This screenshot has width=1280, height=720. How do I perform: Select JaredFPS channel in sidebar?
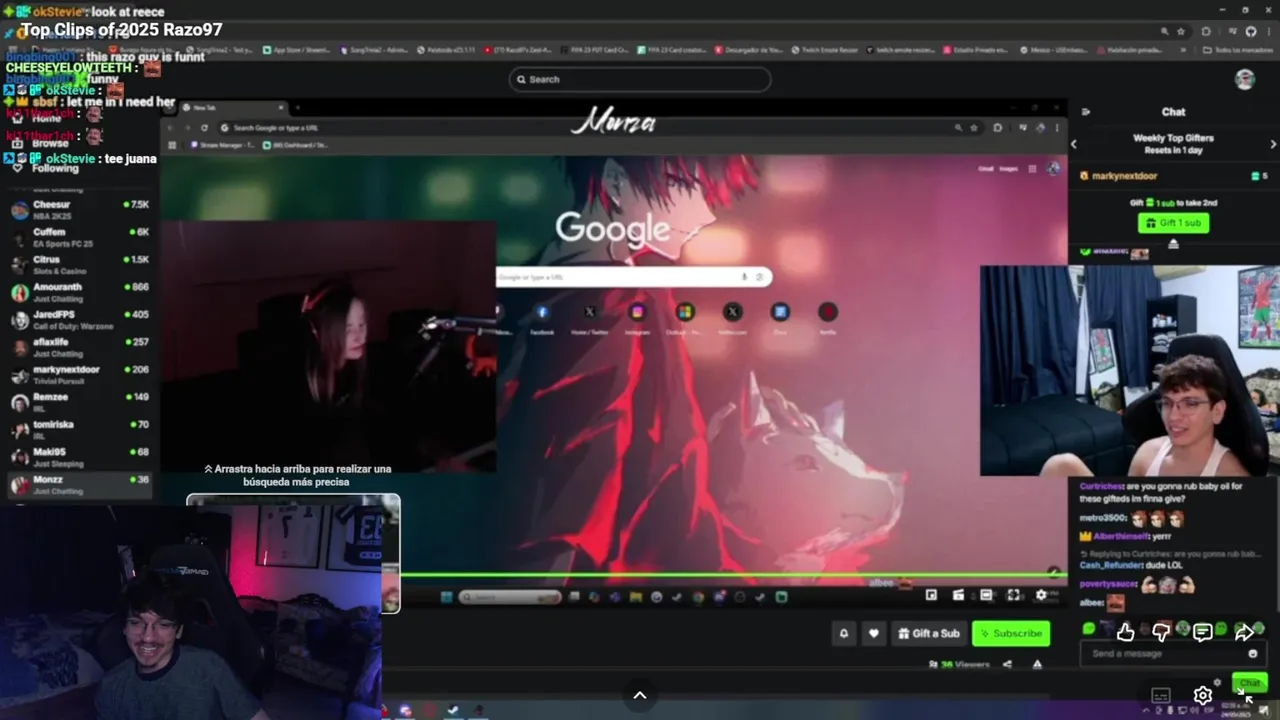(x=80, y=320)
